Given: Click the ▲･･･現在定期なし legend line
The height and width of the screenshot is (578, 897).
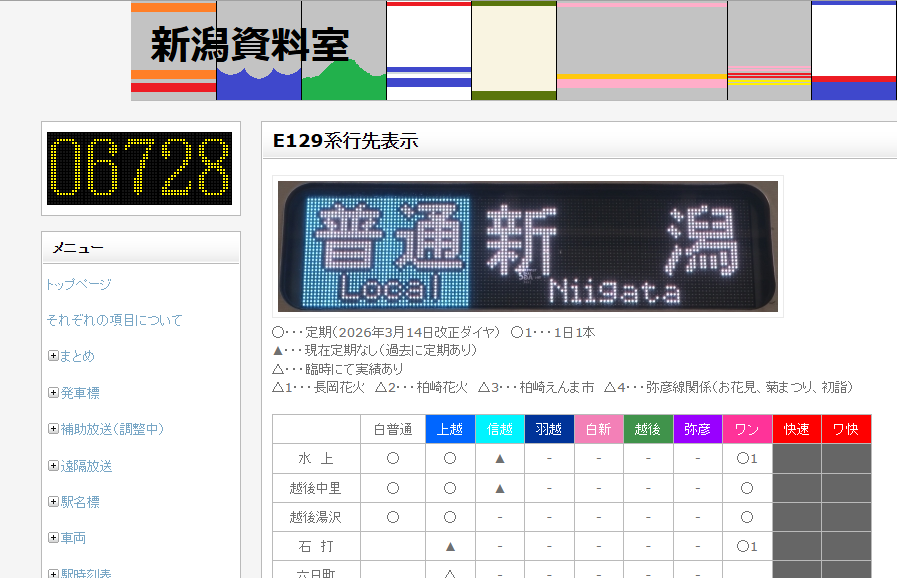Looking at the screenshot, I should click(375, 350).
